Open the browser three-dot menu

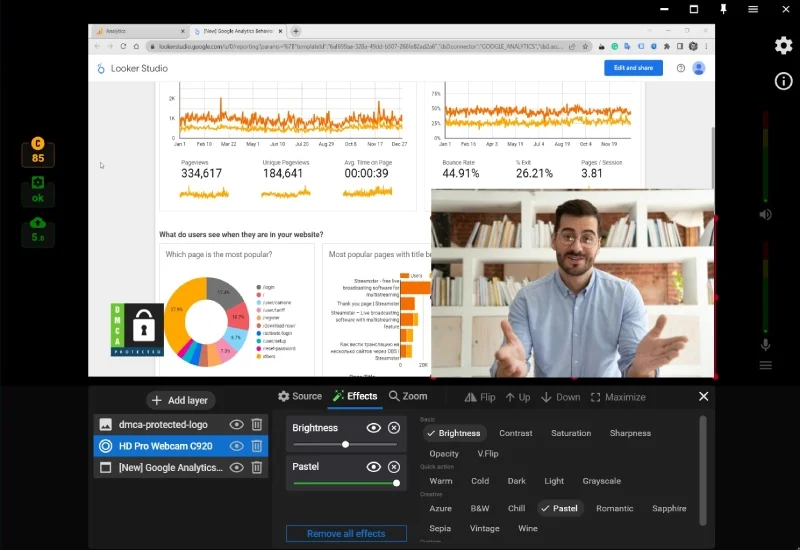tap(706, 46)
